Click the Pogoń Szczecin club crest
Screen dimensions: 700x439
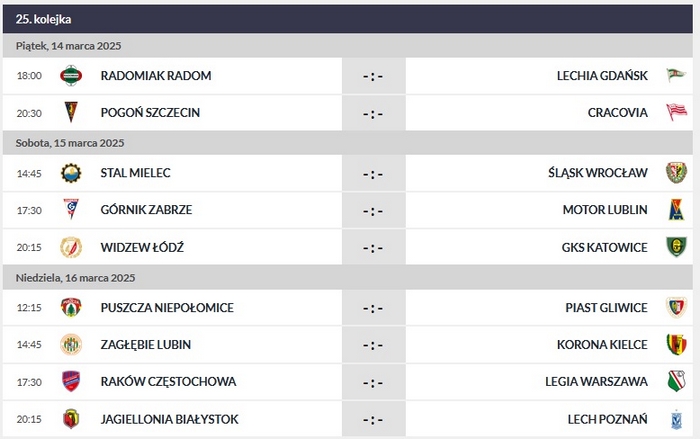(70, 113)
